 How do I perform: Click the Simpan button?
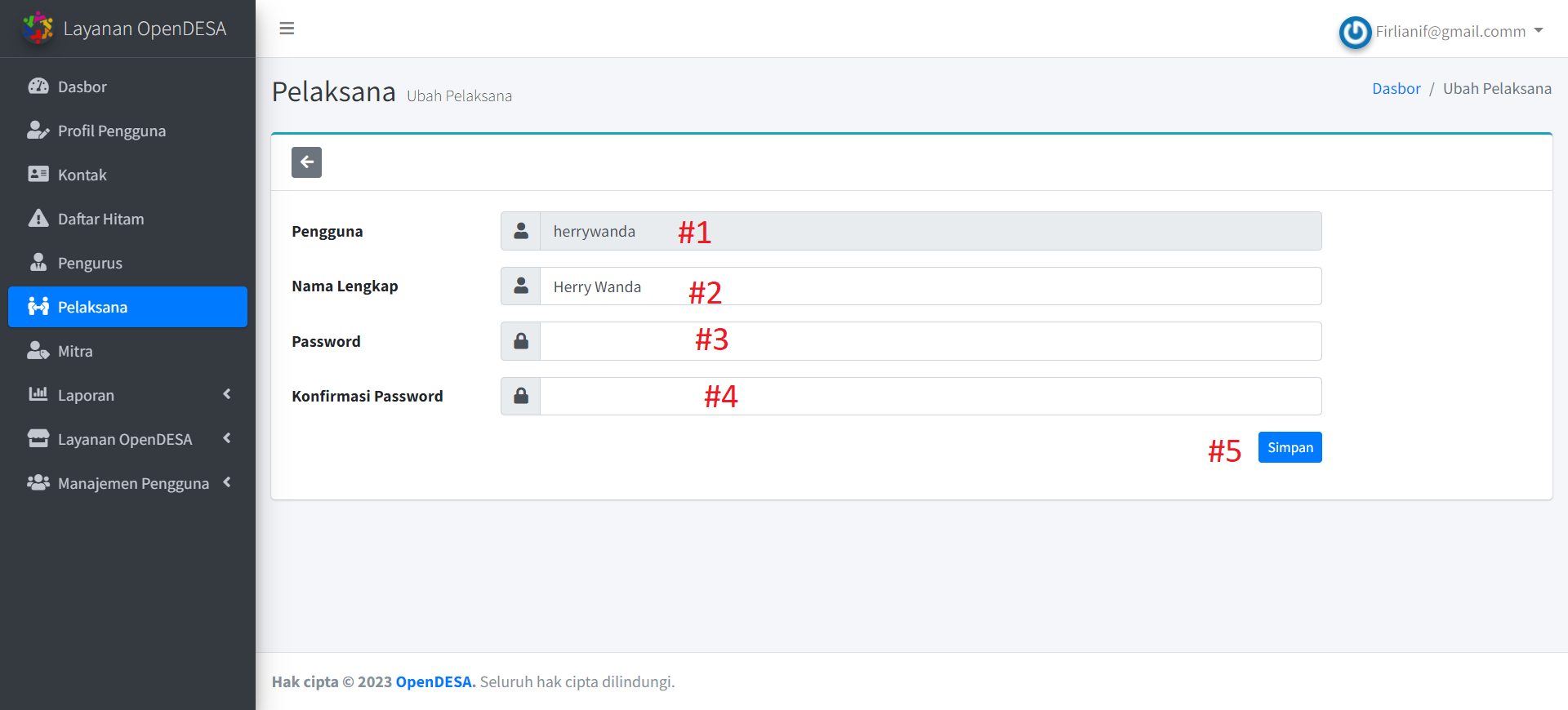click(x=1290, y=447)
